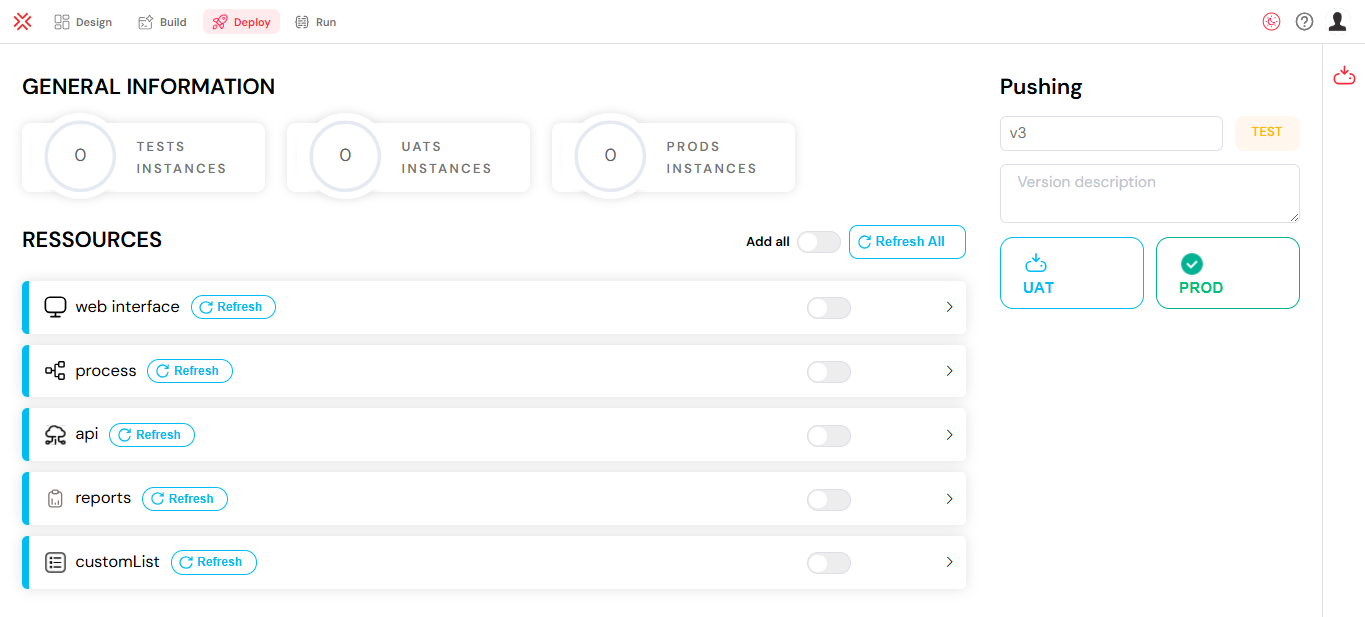Image resolution: width=1365 pixels, height=617 pixels.
Task: Click the customList list icon
Action: point(55,563)
